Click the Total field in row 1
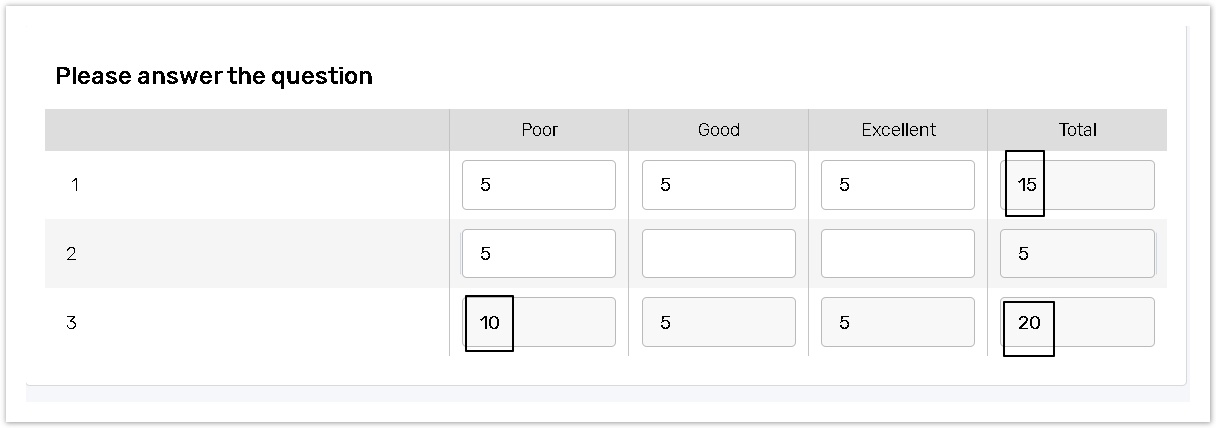Screen dimensions: 1216x428 (x=1077, y=185)
